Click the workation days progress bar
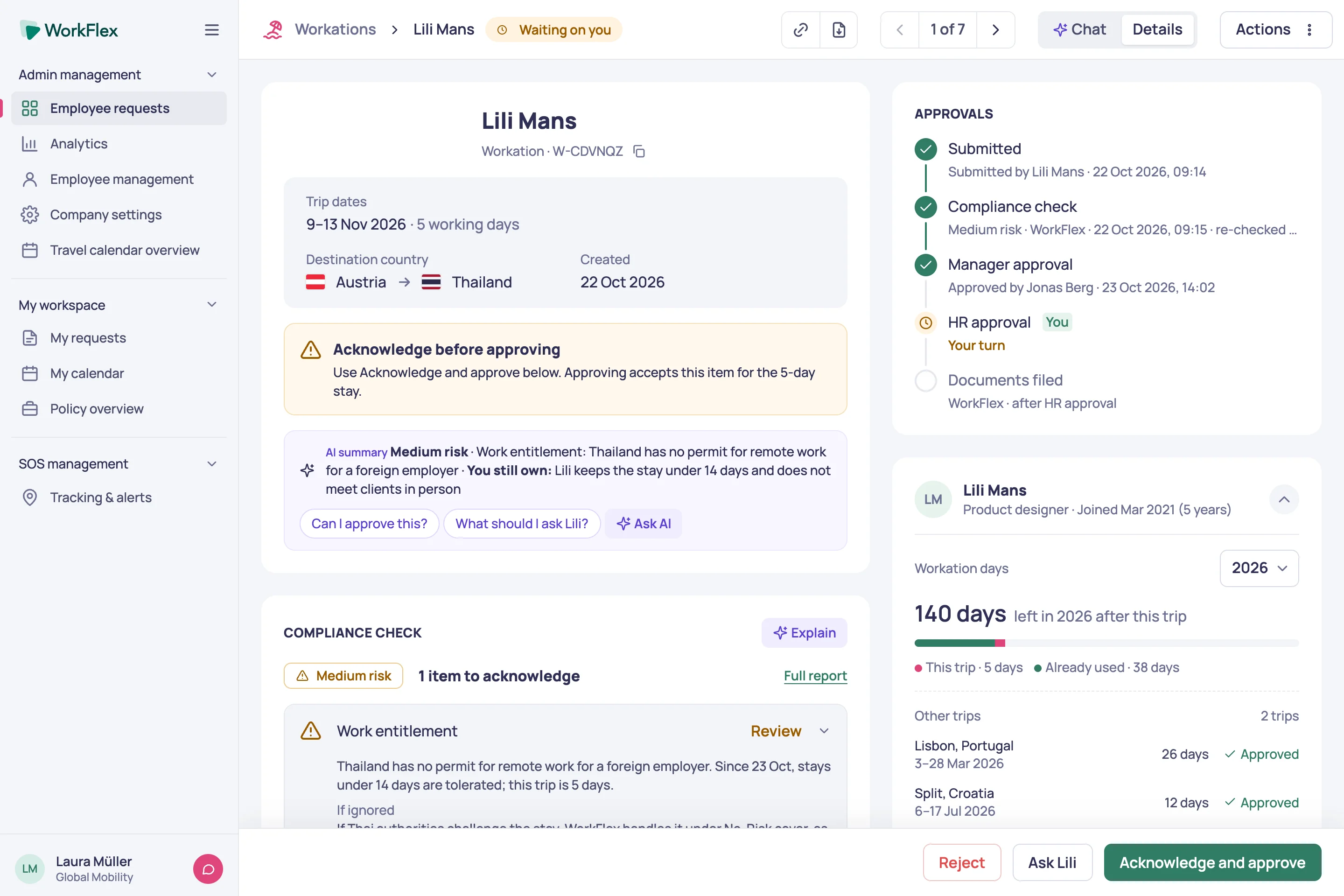Screen dimensions: 1344x896 [x=1106, y=643]
